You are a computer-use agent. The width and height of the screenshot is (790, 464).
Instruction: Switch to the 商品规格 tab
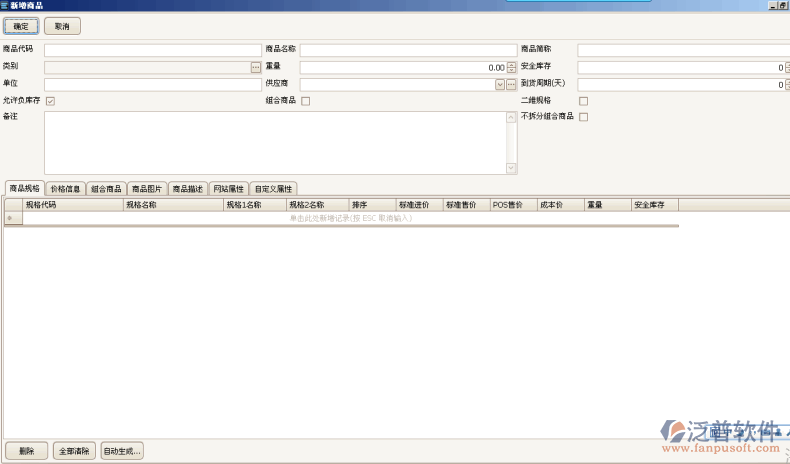[x=25, y=188]
